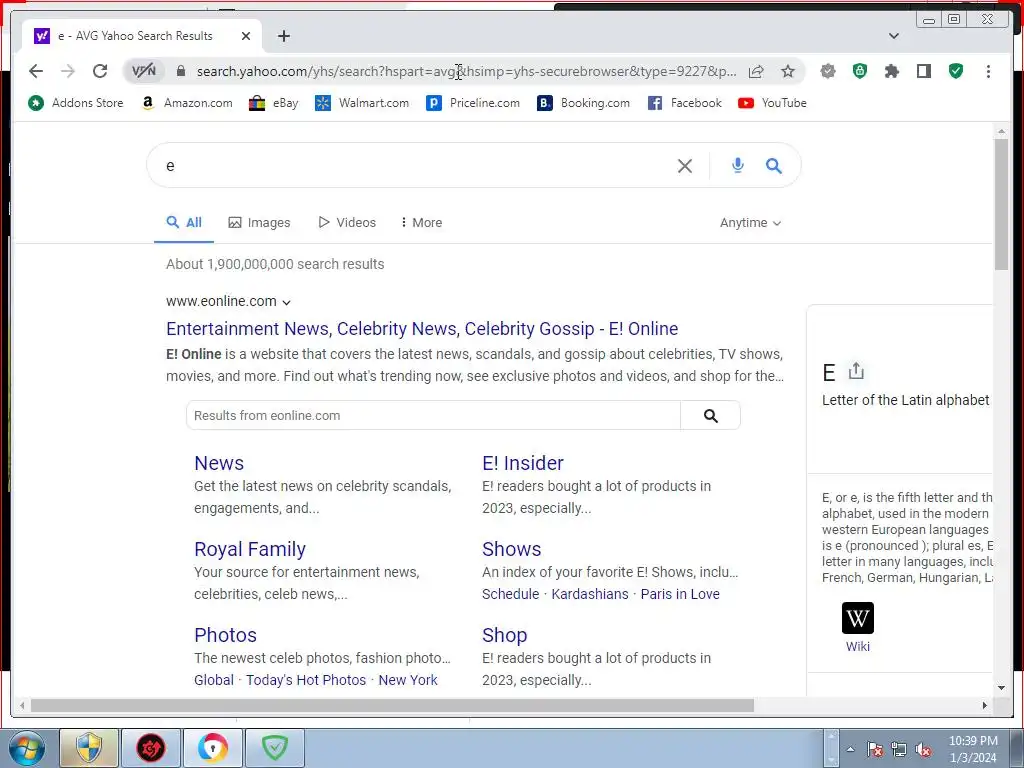Go back to the previous page

pyautogui.click(x=36, y=71)
